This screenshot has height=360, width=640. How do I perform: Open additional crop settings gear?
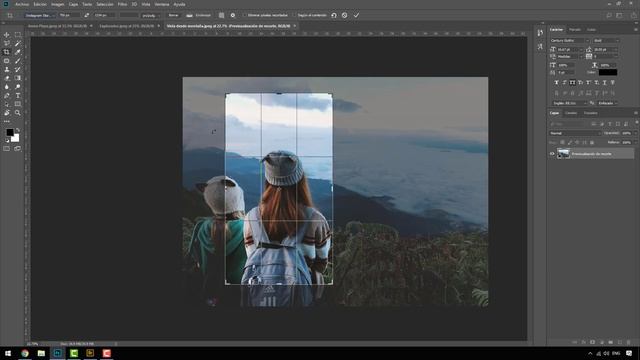233,15
